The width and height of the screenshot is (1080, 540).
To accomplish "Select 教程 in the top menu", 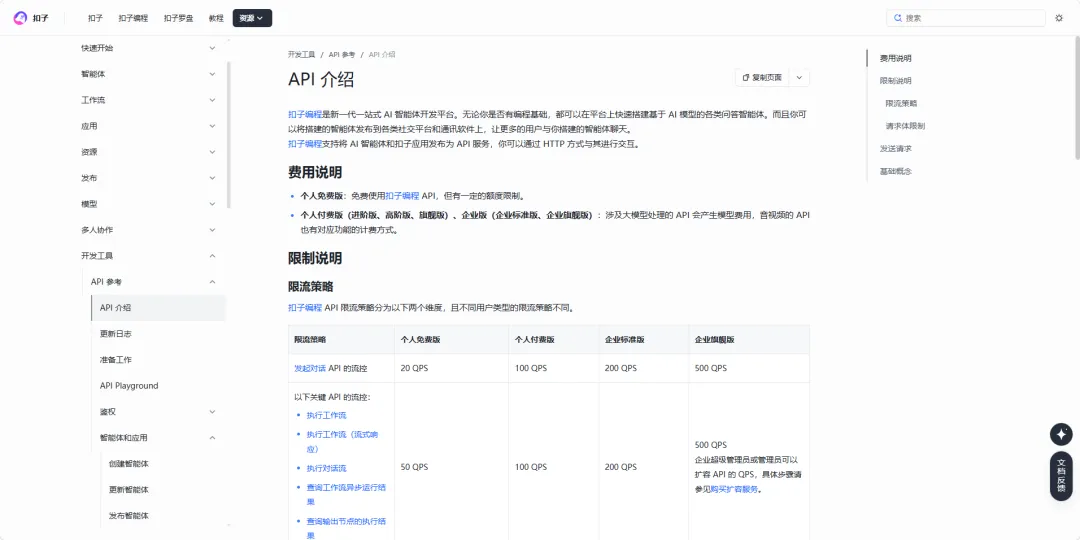I will [216, 19].
